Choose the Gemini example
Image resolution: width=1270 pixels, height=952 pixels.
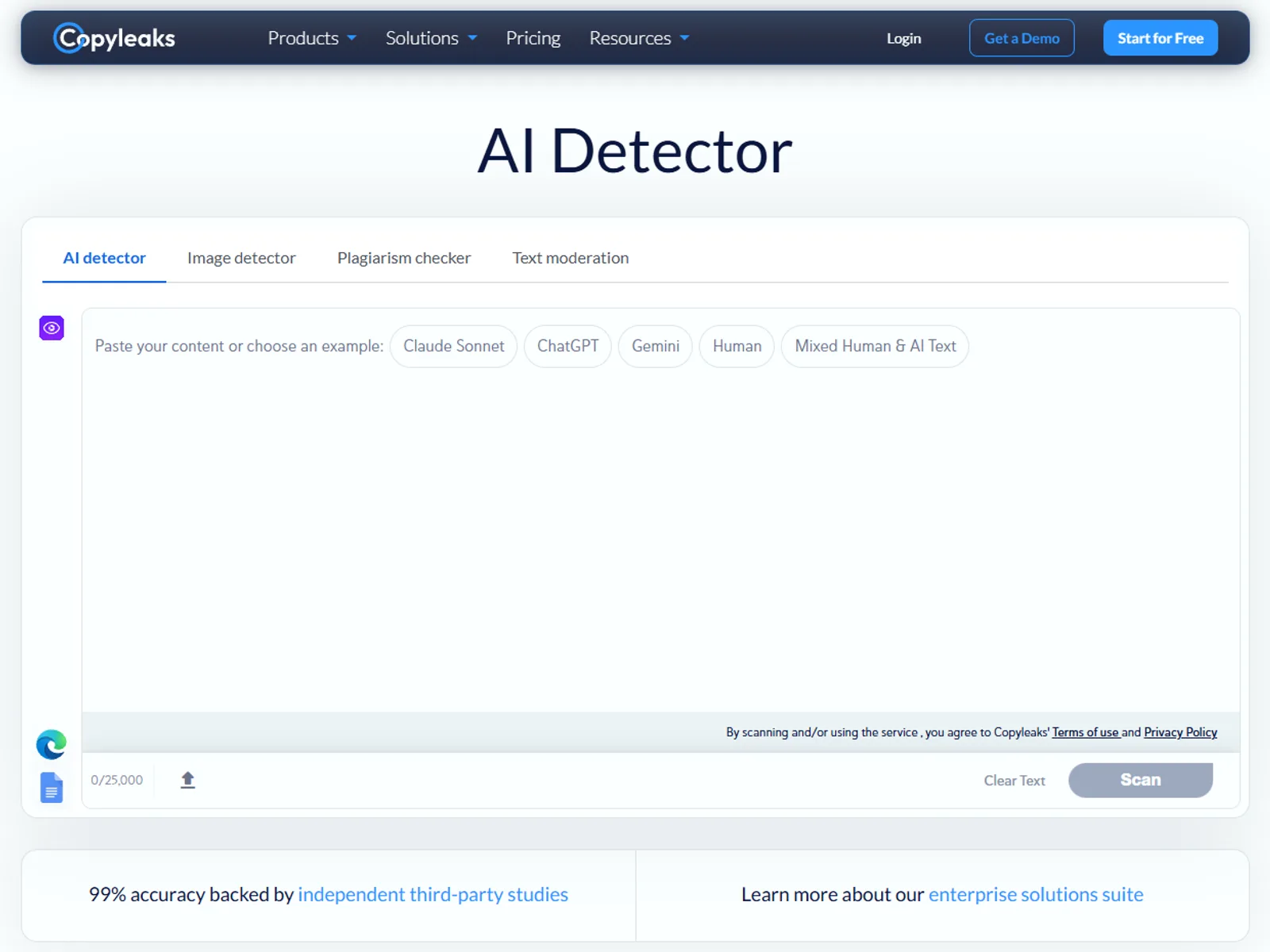[x=656, y=346]
